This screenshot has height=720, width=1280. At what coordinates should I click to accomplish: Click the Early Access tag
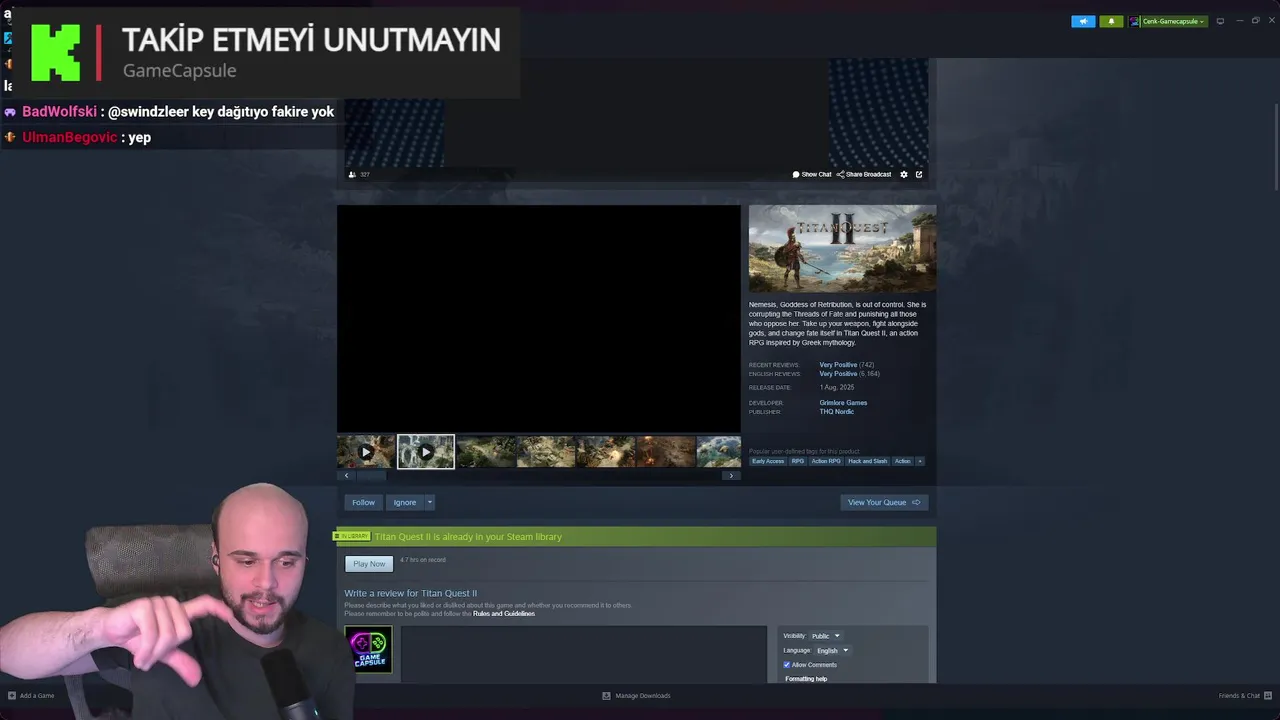[768, 461]
